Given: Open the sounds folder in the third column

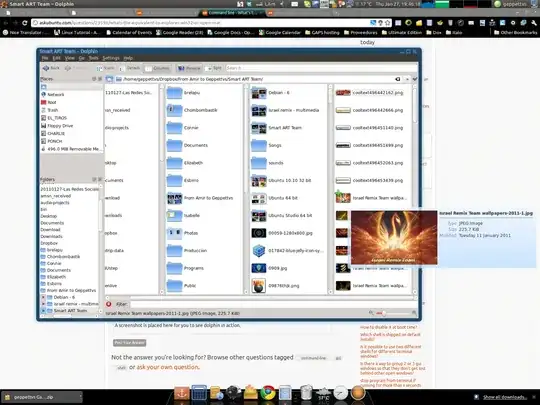Looking at the screenshot, I should point(267,163).
